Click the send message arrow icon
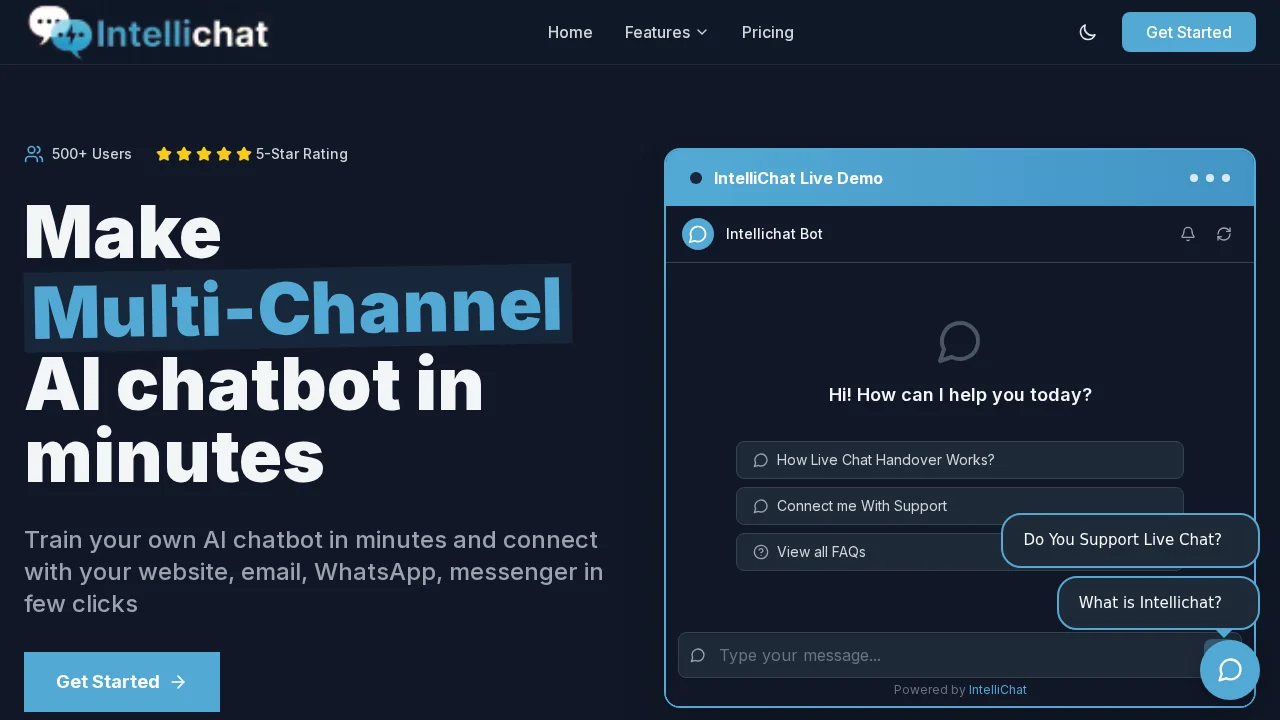The width and height of the screenshot is (1280, 720). [1222, 655]
